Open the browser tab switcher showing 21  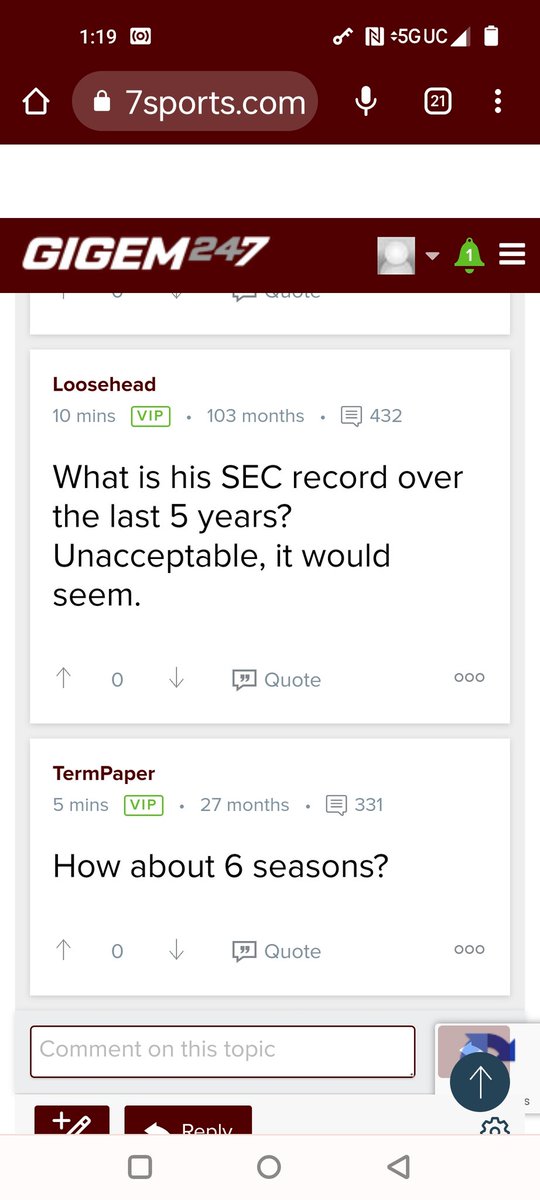437,101
